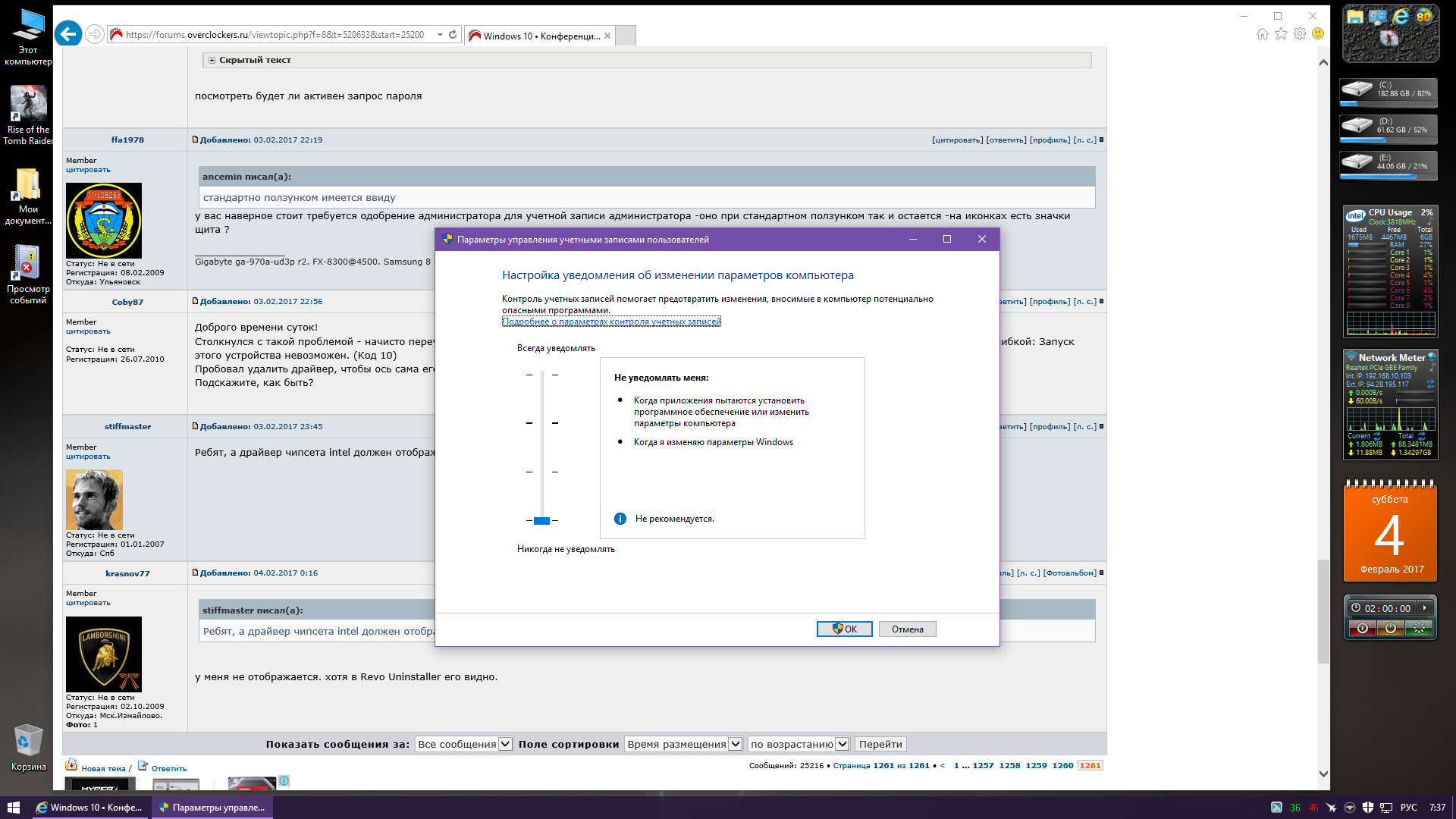Click Подробнее о параметрах контроля link
Image resolution: width=1456 pixels, height=819 pixels.
tap(611, 322)
